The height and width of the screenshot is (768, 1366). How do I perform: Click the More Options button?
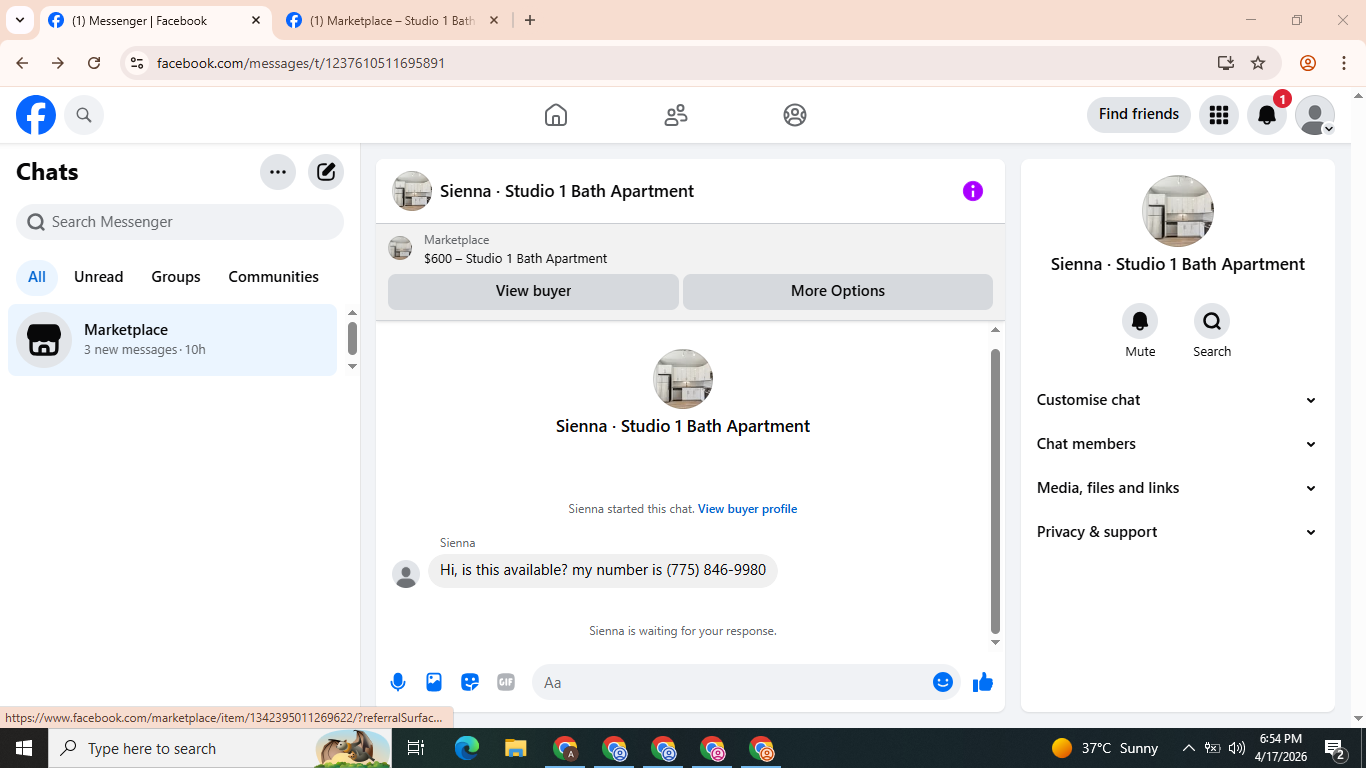(838, 291)
